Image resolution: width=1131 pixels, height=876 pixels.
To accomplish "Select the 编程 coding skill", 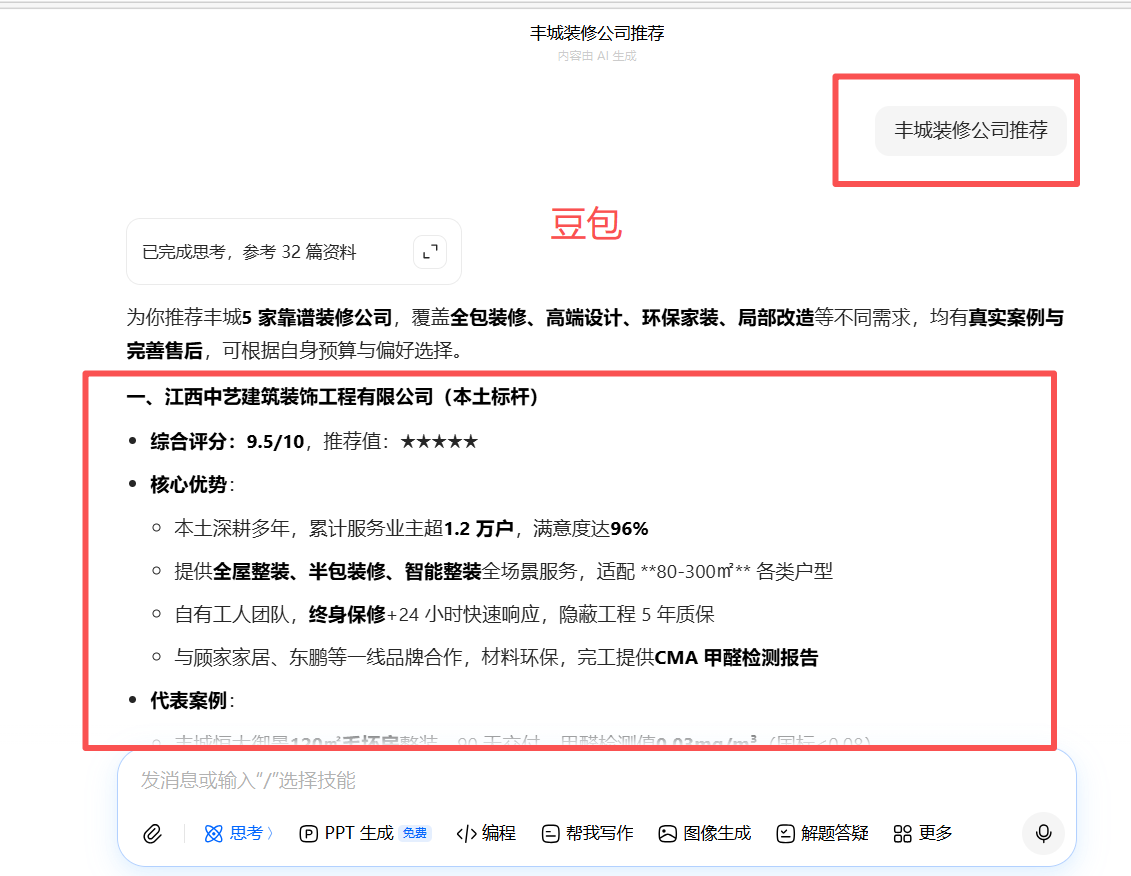I will [x=486, y=833].
